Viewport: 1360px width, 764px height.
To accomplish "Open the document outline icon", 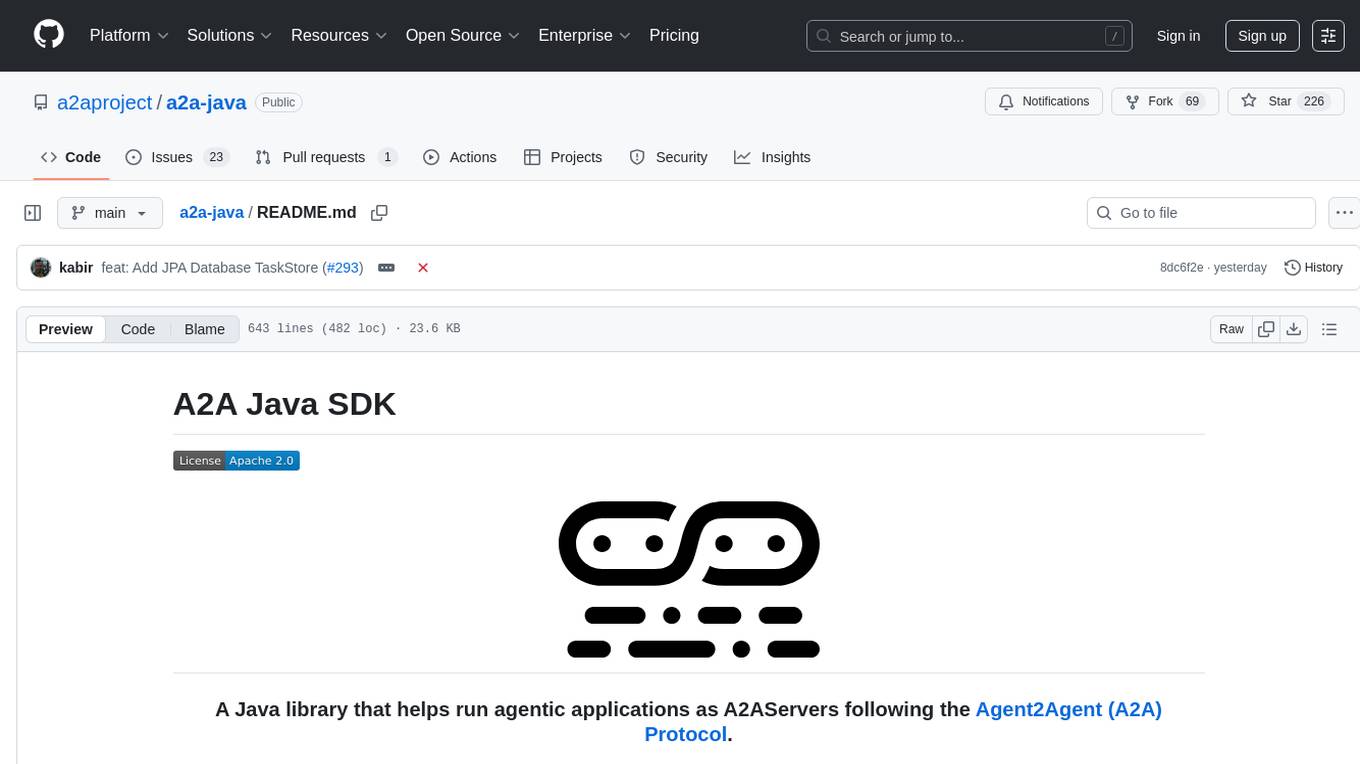I will [1329, 329].
